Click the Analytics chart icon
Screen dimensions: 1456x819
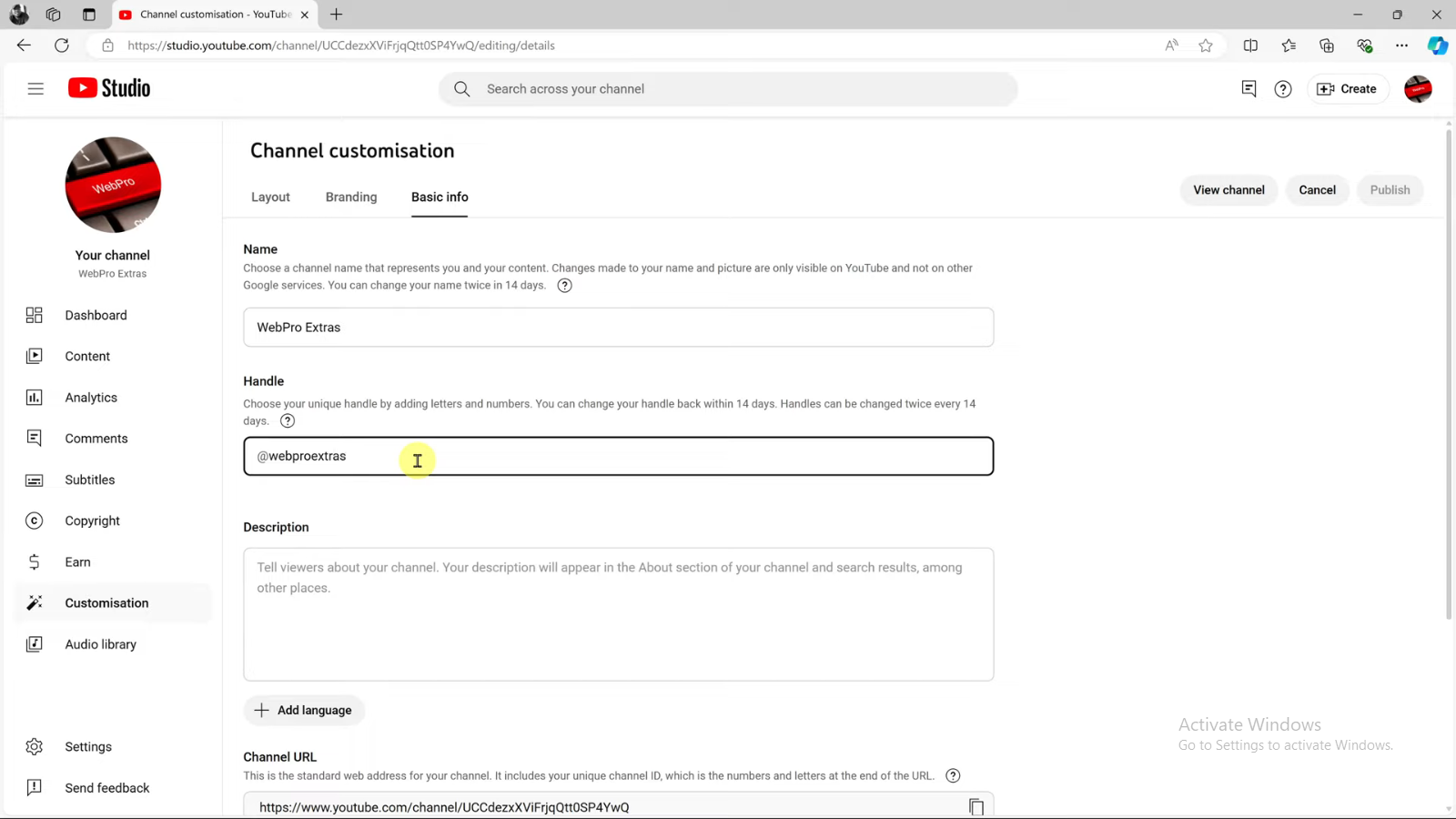(35, 398)
